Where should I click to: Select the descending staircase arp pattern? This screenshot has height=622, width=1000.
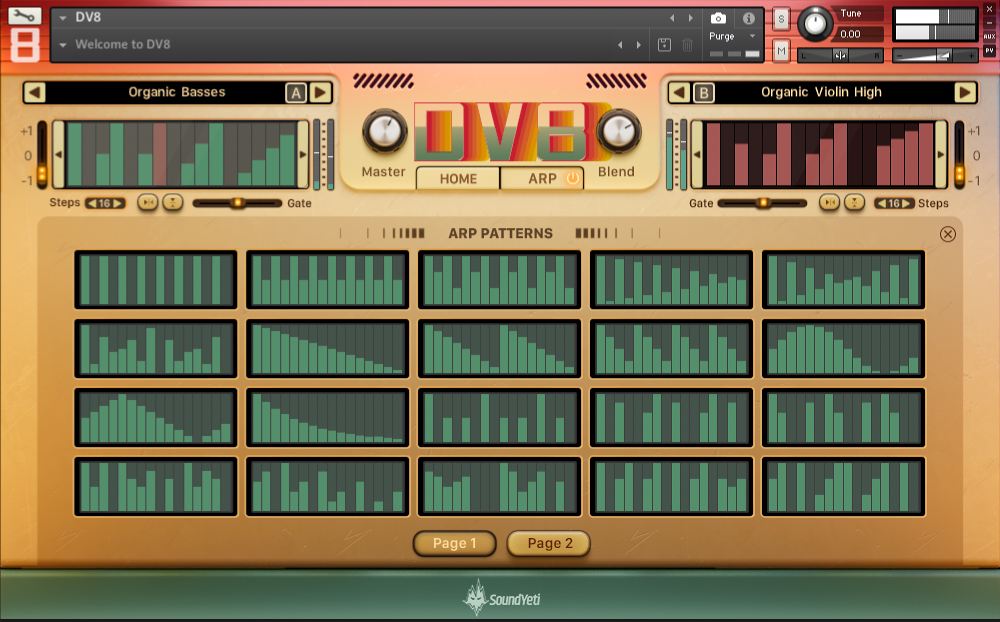(x=328, y=347)
